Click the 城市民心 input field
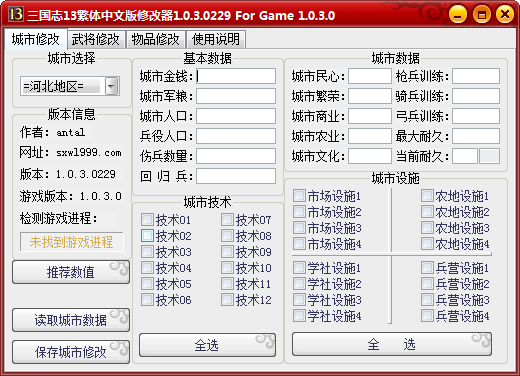Image resolution: width=520 pixels, height=376 pixels. click(x=370, y=76)
